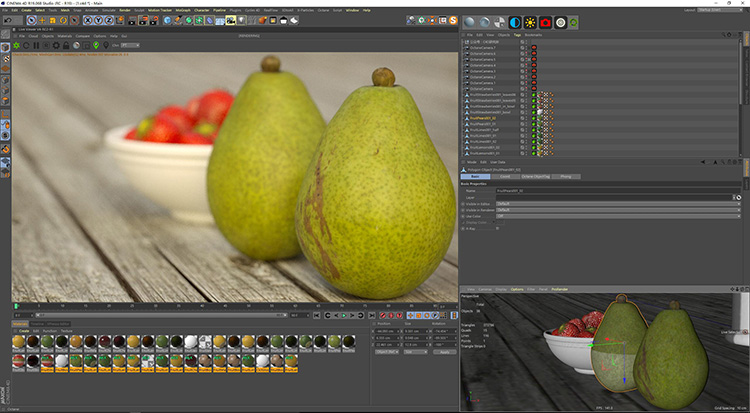Open Materials menu in Live Viewer
Screen dimensions: 750x413
[65, 36]
